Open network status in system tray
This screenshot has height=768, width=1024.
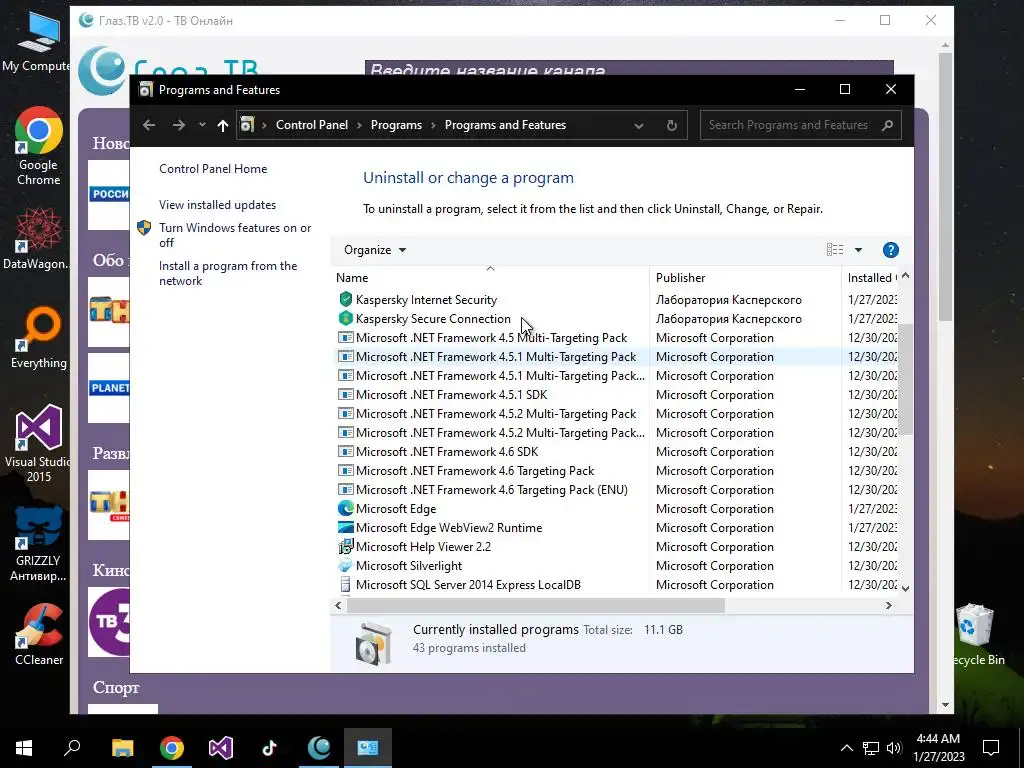871,748
